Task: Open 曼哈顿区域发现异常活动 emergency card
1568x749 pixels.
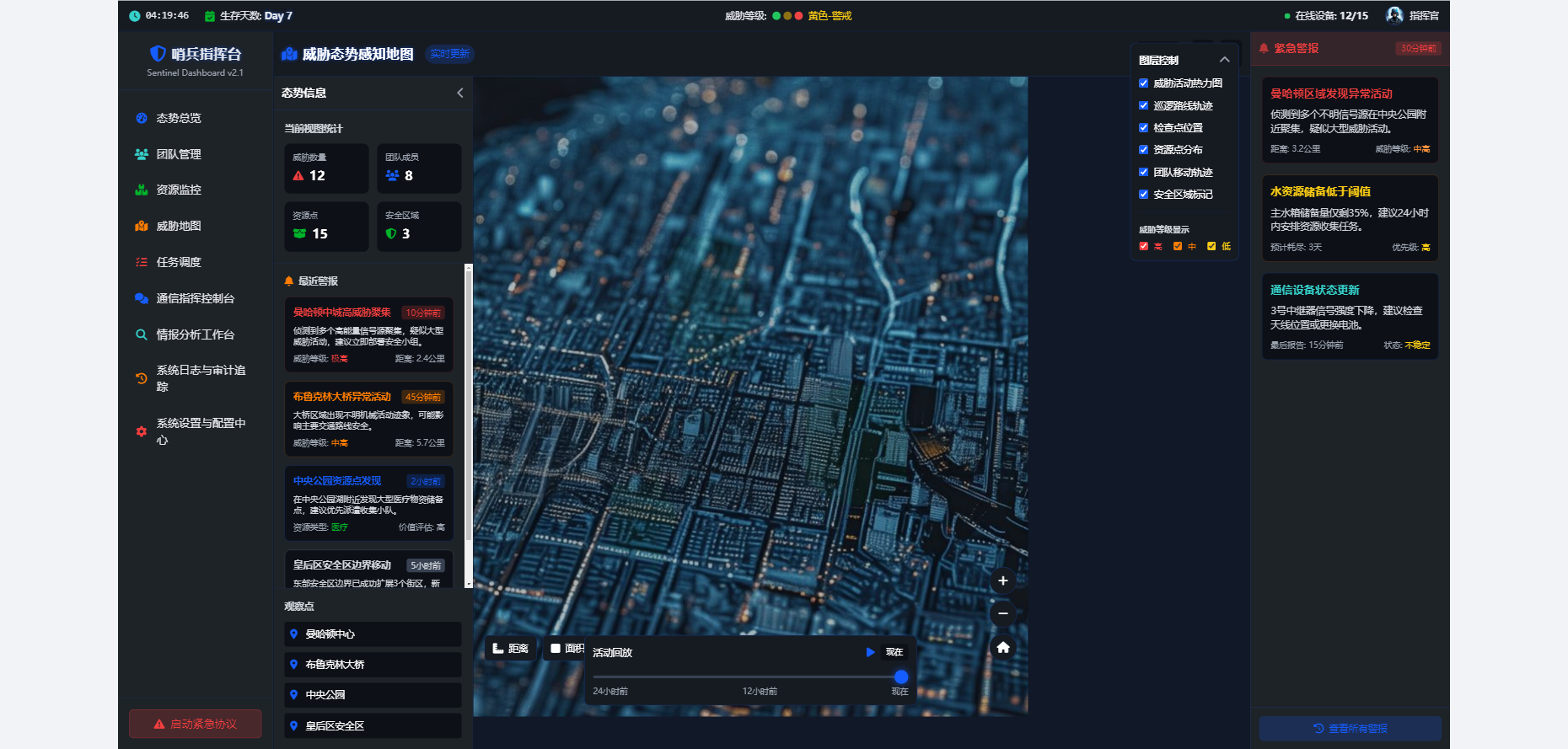Action: (1351, 120)
